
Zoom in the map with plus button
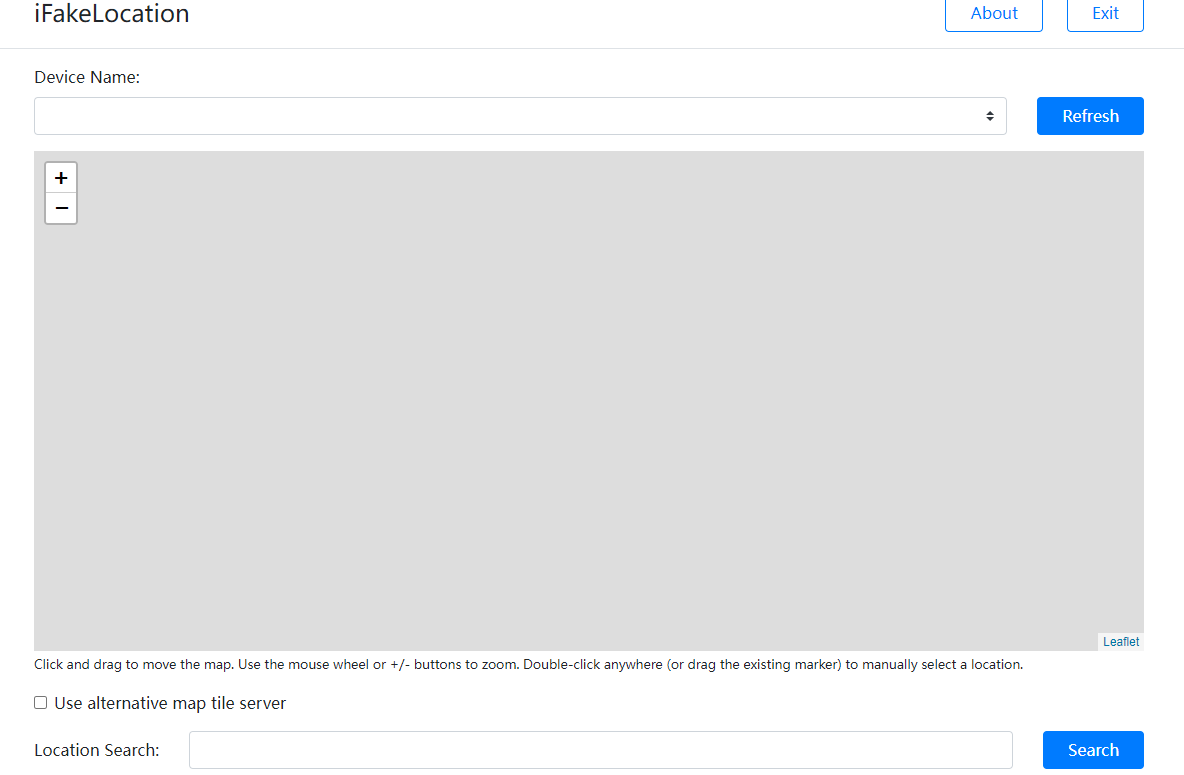[61, 178]
